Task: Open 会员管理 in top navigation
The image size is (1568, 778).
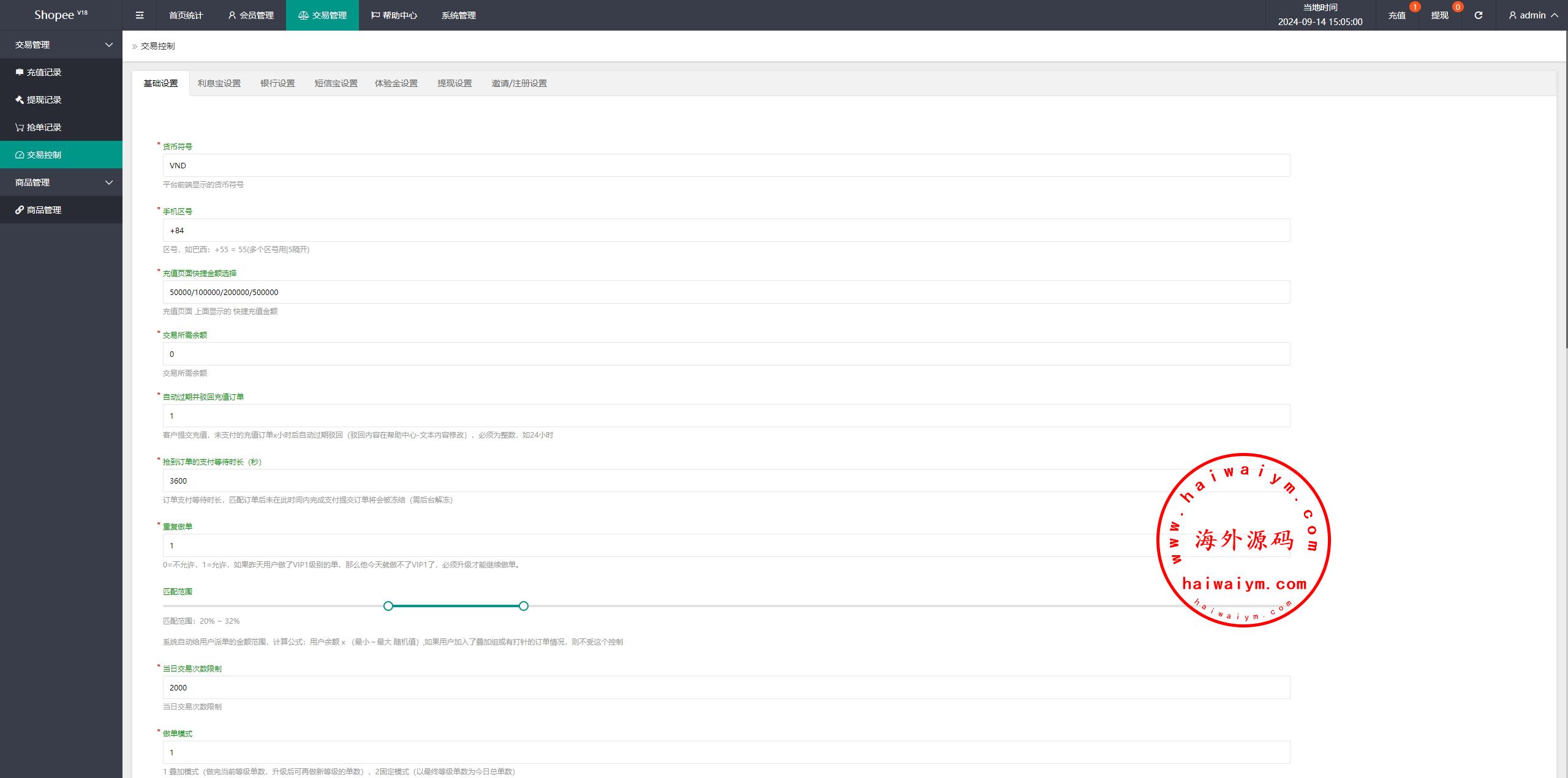Action: [x=251, y=15]
